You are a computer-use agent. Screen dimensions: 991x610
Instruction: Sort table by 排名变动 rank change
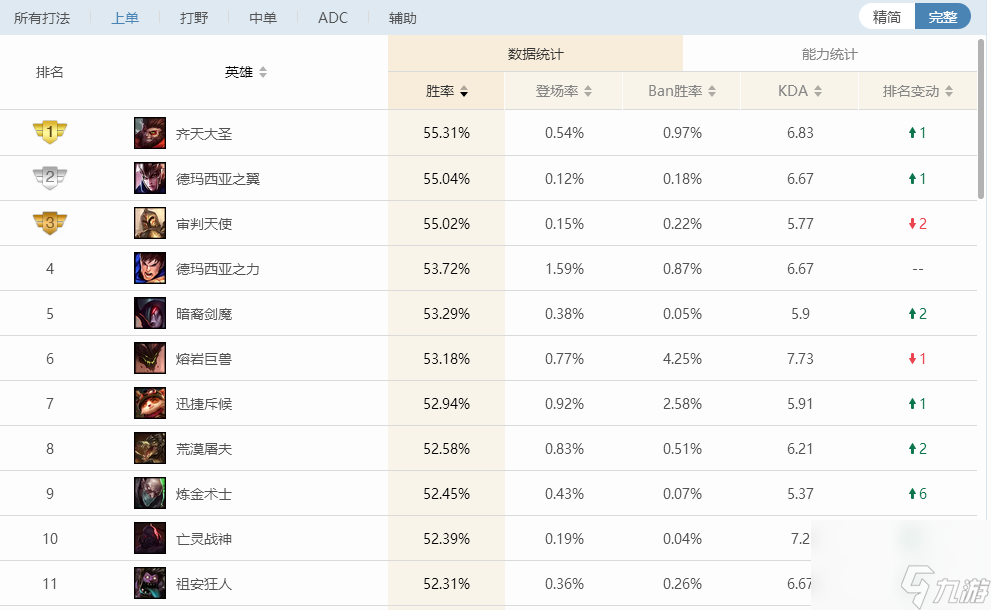tap(918, 91)
